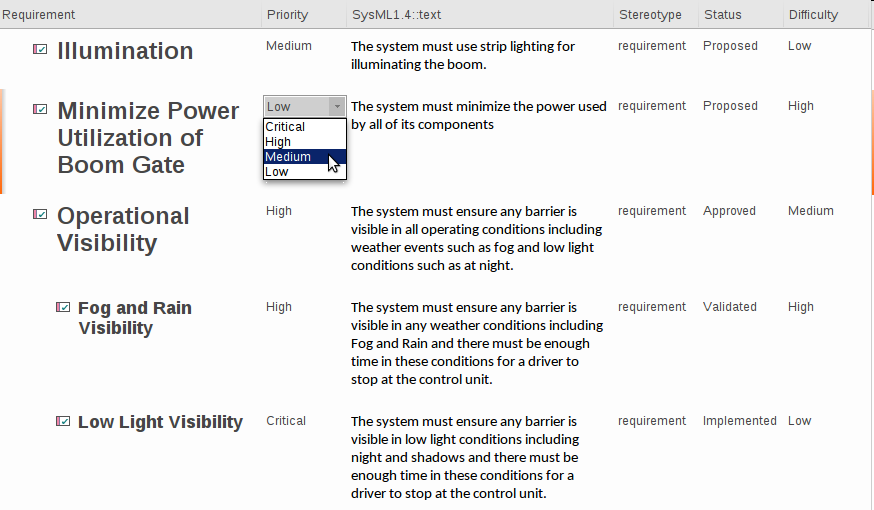Click the Illumination requirement icon
This screenshot has height=510, width=874.
(40, 49)
